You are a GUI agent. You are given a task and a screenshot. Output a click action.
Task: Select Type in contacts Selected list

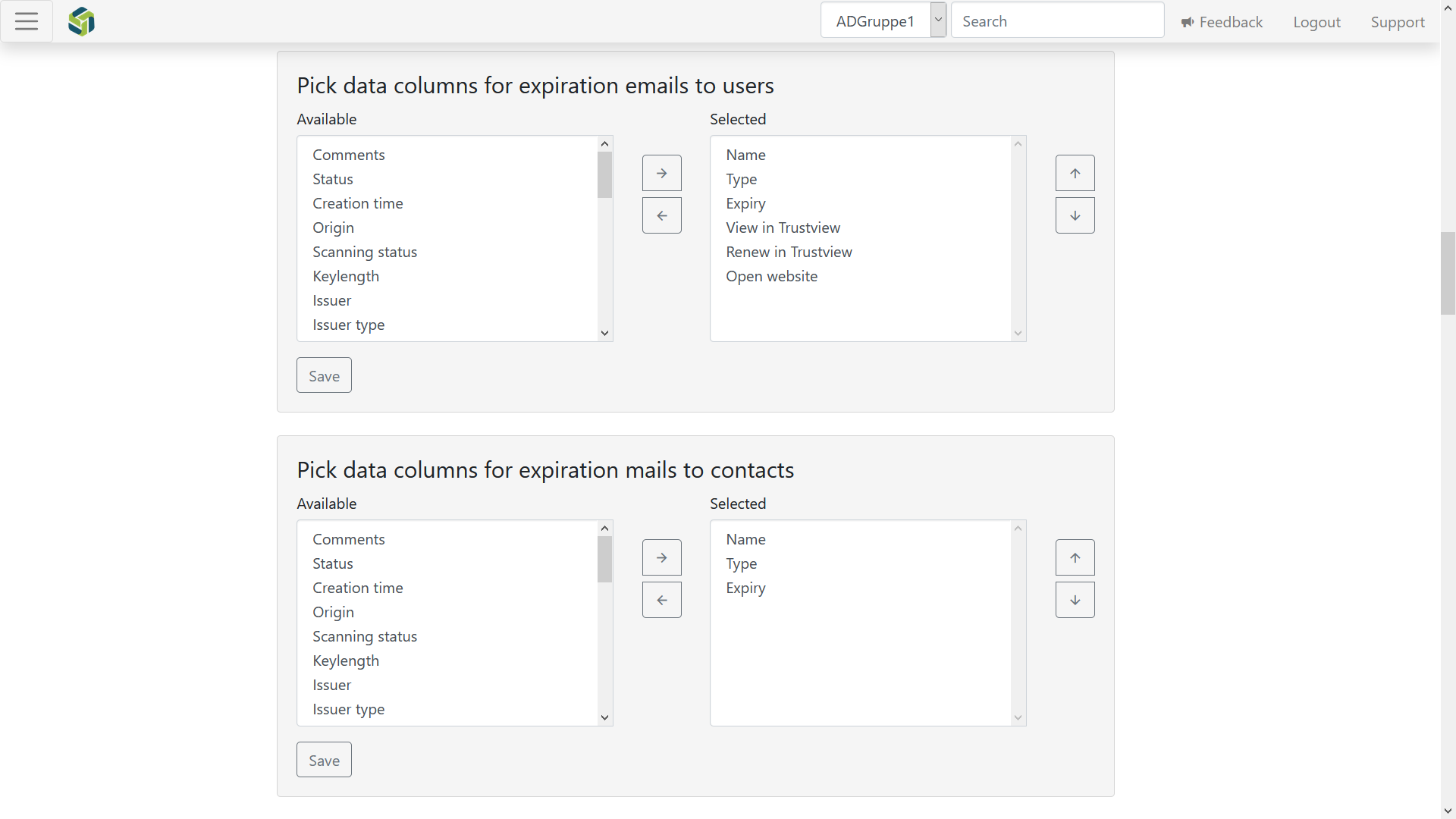click(861, 563)
